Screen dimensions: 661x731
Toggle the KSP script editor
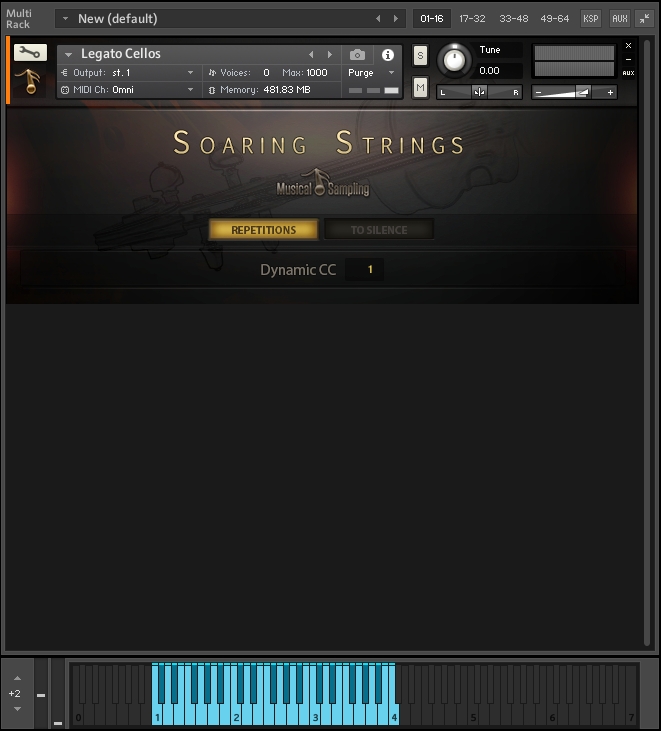tap(591, 19)
